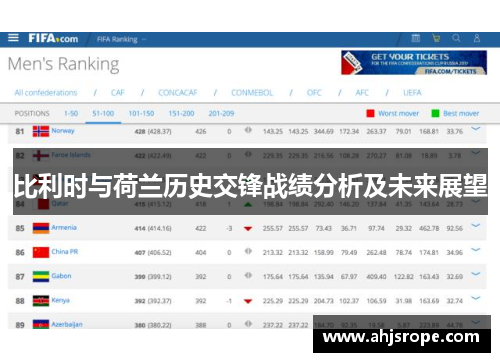Select the AFC confederation filter
This screenshot has height=362, width=500.
362,93
